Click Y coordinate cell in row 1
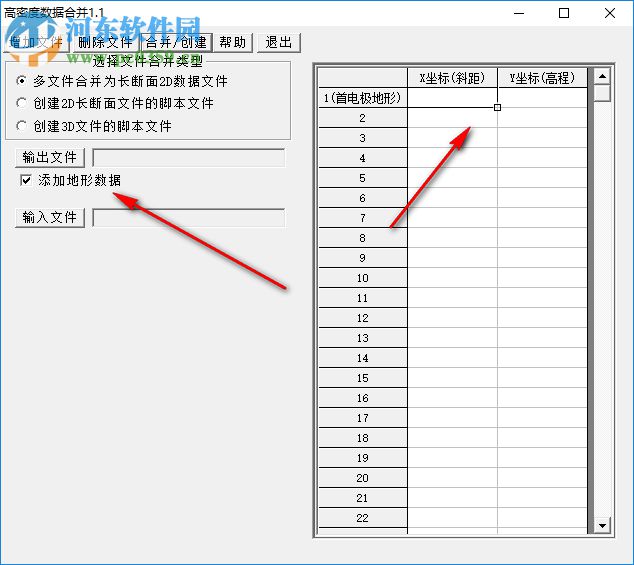Image resolution: width=634 pixels, height=565 pixels. click(543, 97)
